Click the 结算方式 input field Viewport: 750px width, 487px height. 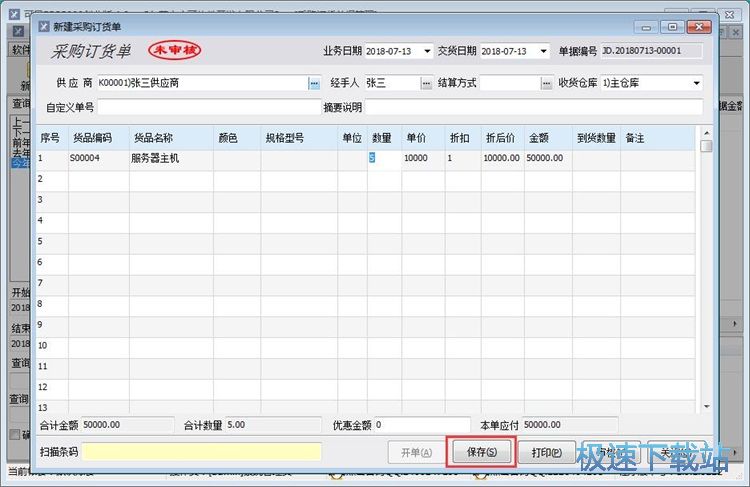510,83
